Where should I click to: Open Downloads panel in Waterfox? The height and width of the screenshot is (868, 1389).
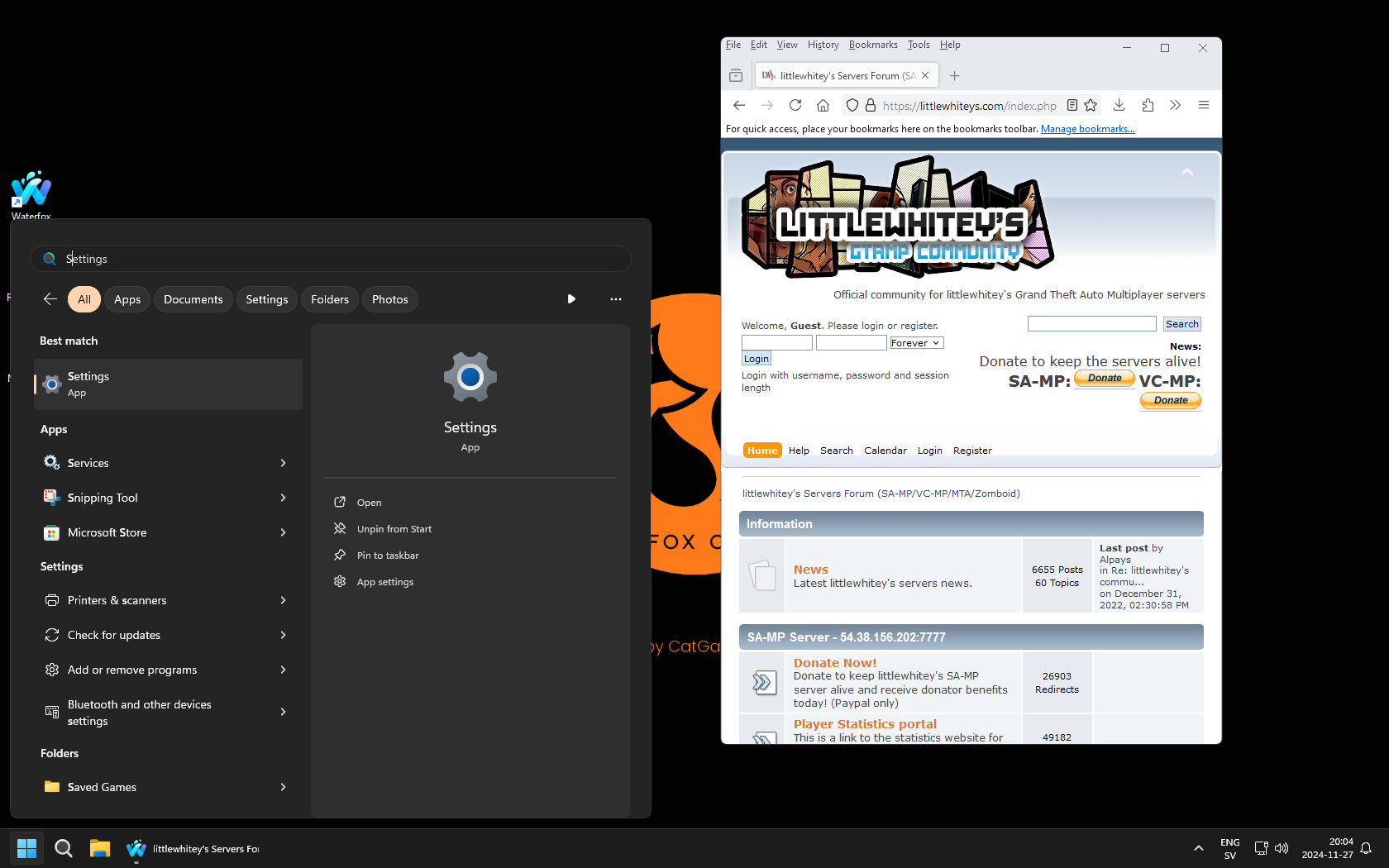tap(1119, 105)
